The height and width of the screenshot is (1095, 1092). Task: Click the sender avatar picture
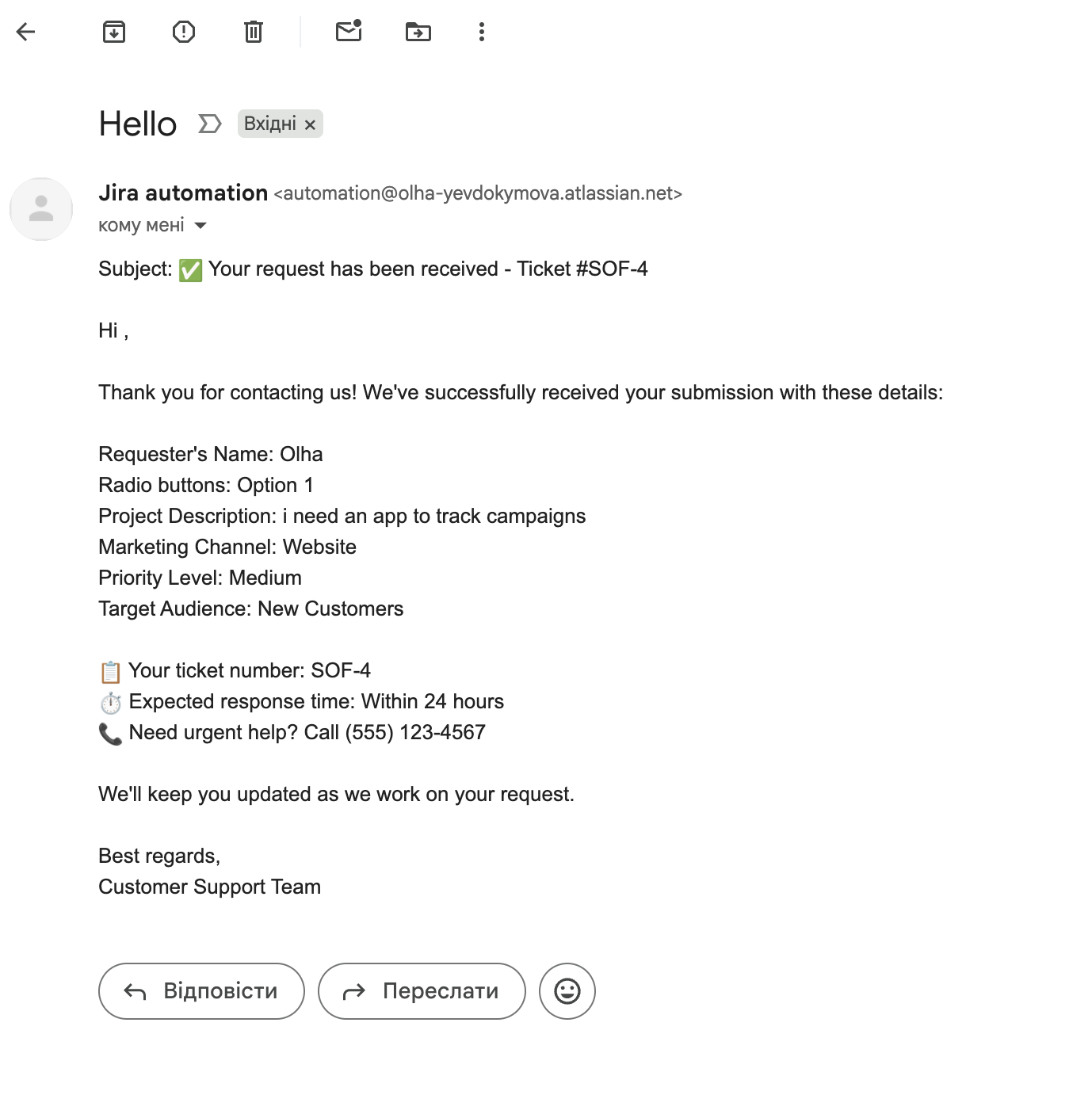pos(41,209)
